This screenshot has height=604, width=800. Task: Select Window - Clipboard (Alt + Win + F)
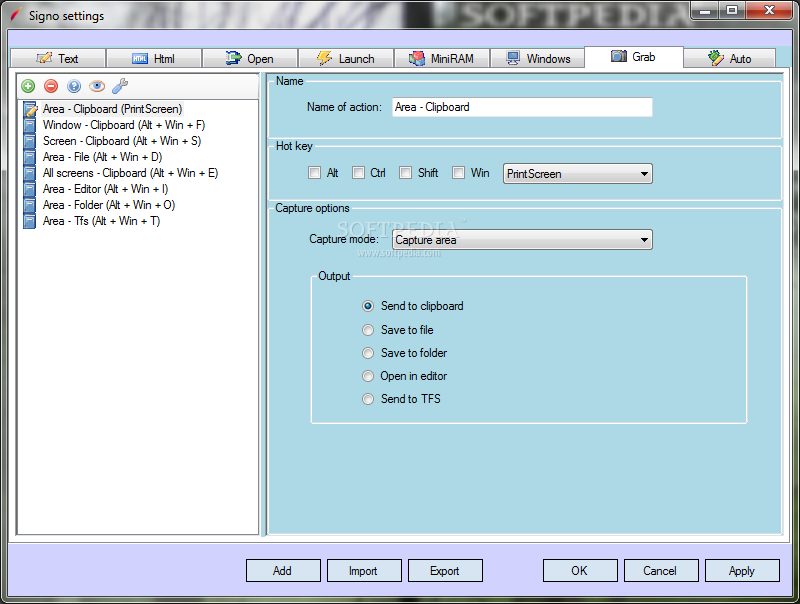click(x=124, y=125)
